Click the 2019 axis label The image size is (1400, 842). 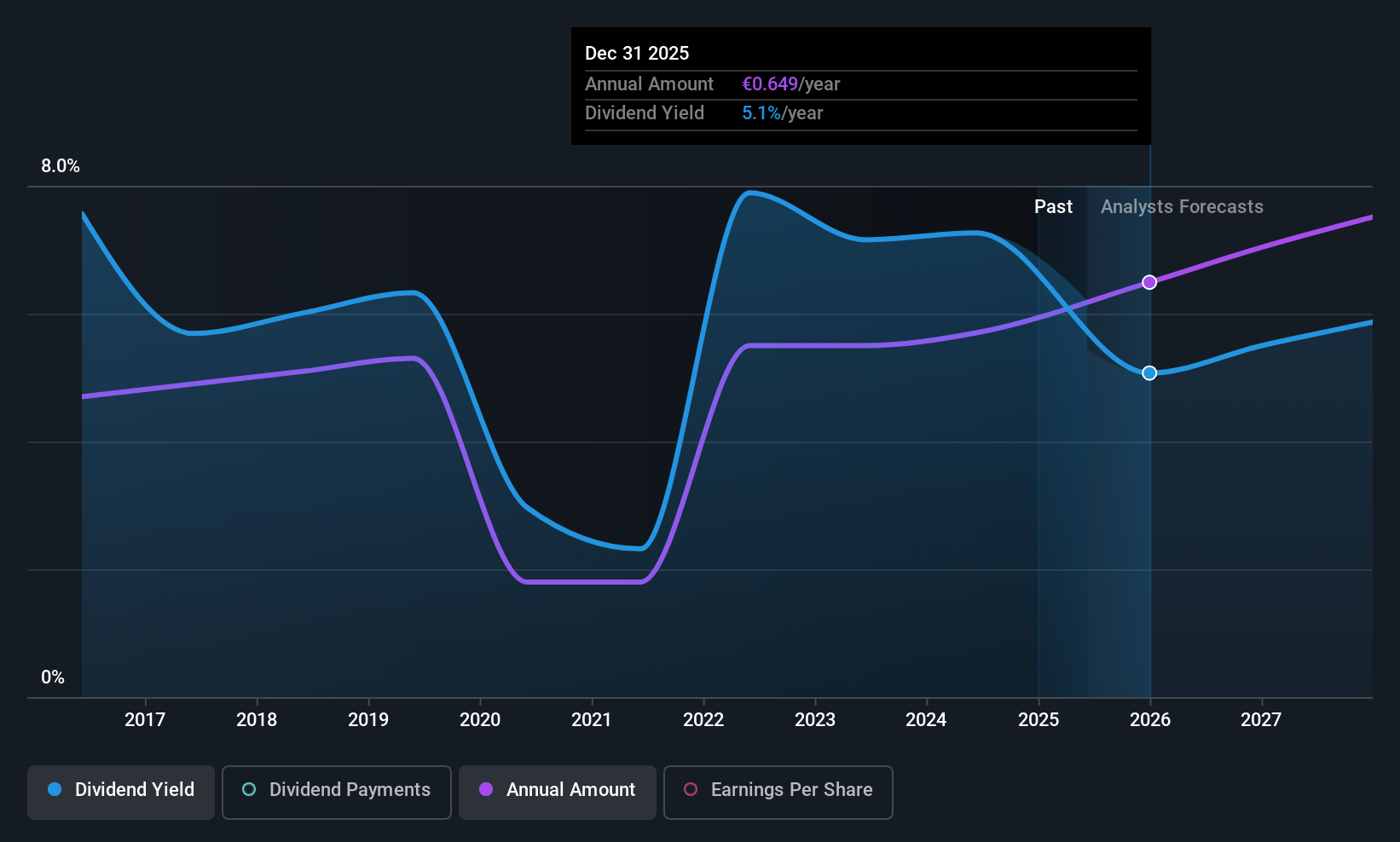pyautogui.click(x=368, y=720)
